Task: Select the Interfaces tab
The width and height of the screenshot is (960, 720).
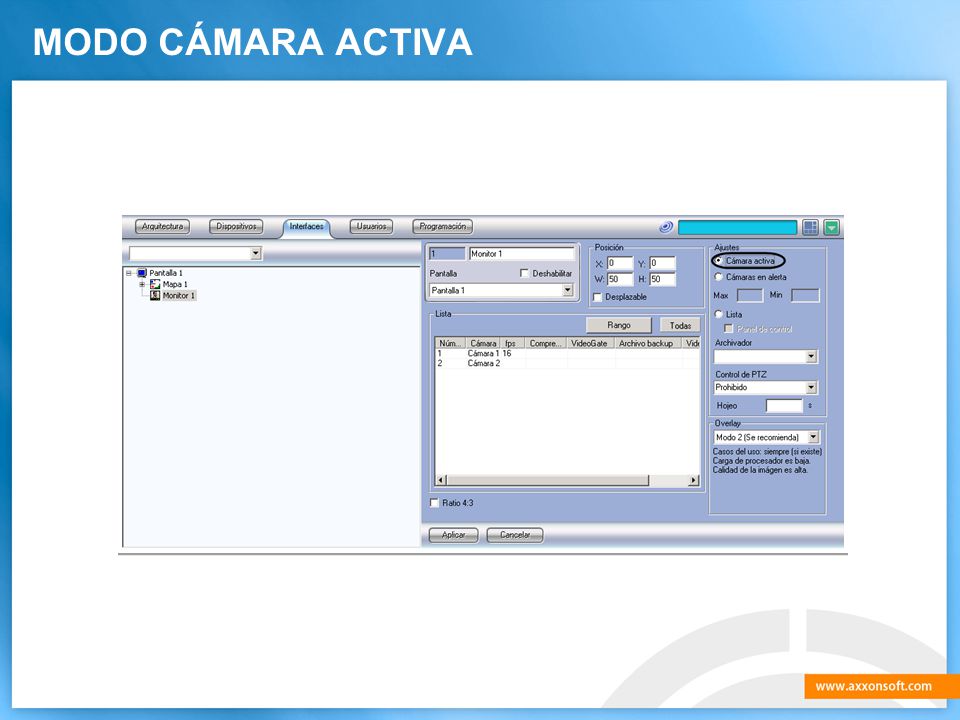Action: click(306, 227)
